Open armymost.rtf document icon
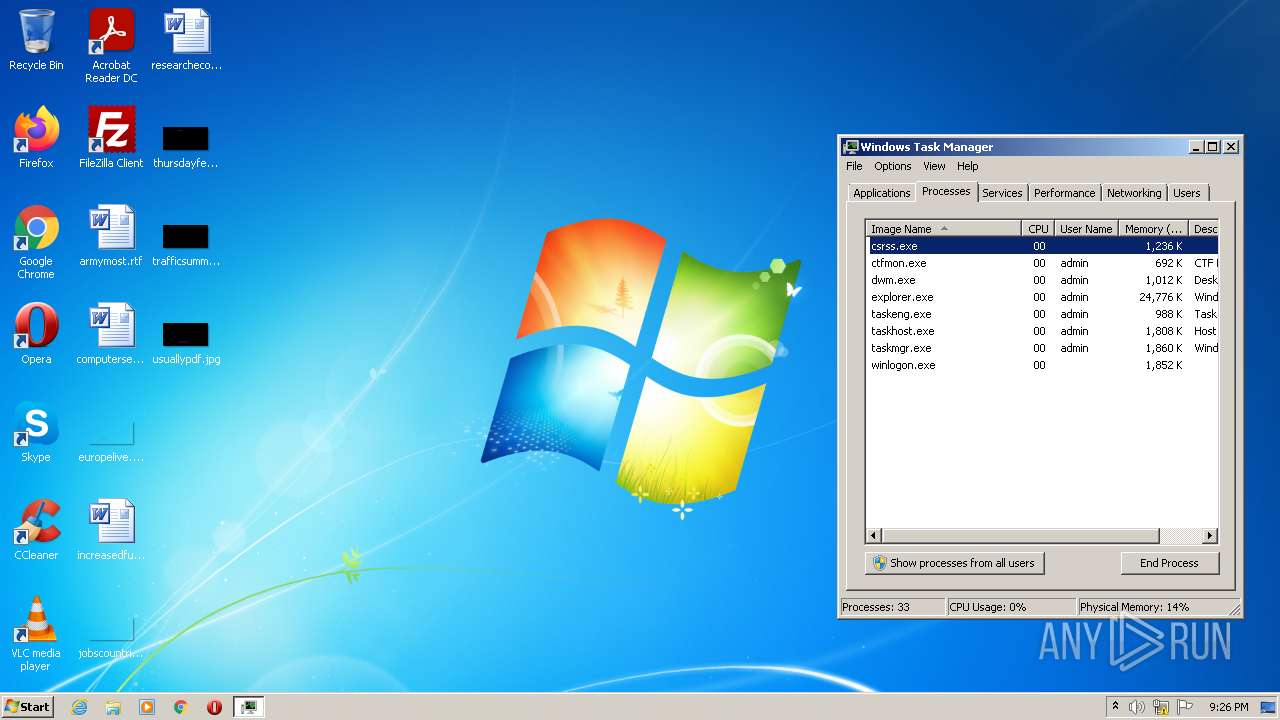The width and height of the screenshot is (1280, 720). [111, 236]
